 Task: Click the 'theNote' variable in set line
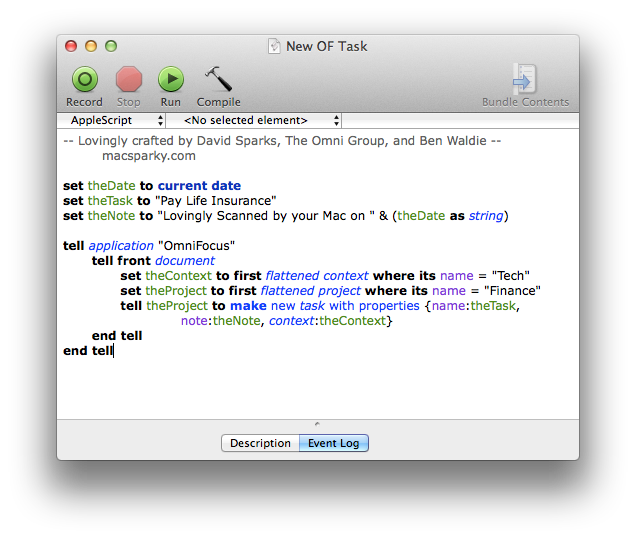tap(112, 216)
